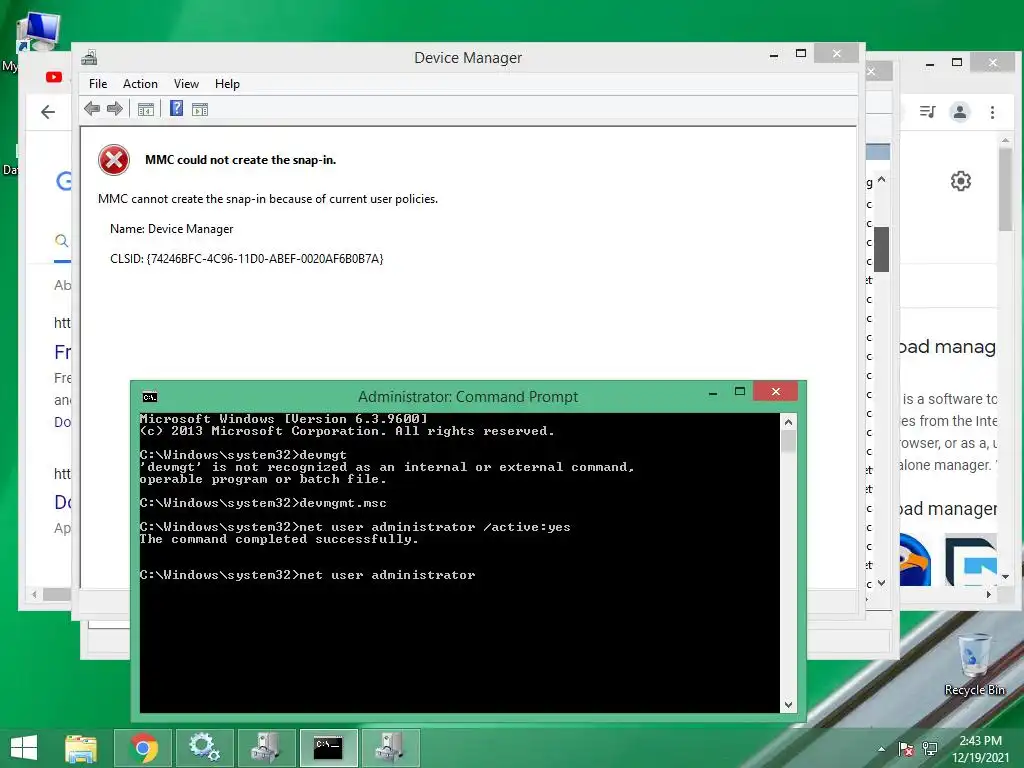Click Show/Hide Console Tree toolbar icon
Screen dimensions: 1024x768
tap(146, 110)
